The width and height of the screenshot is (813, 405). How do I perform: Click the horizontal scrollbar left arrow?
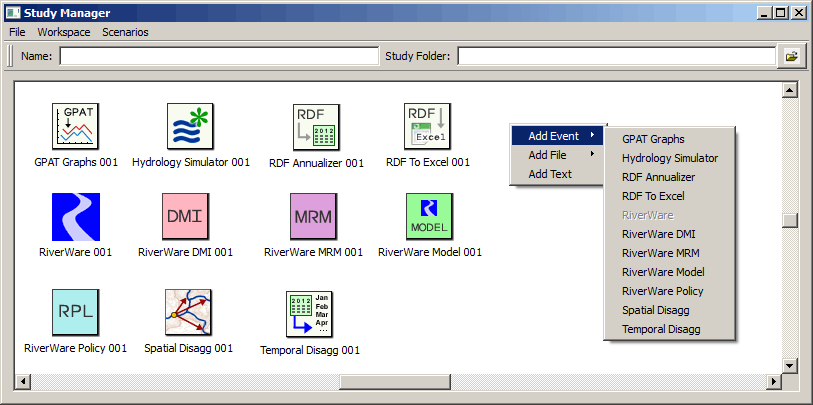pos(22,382)
